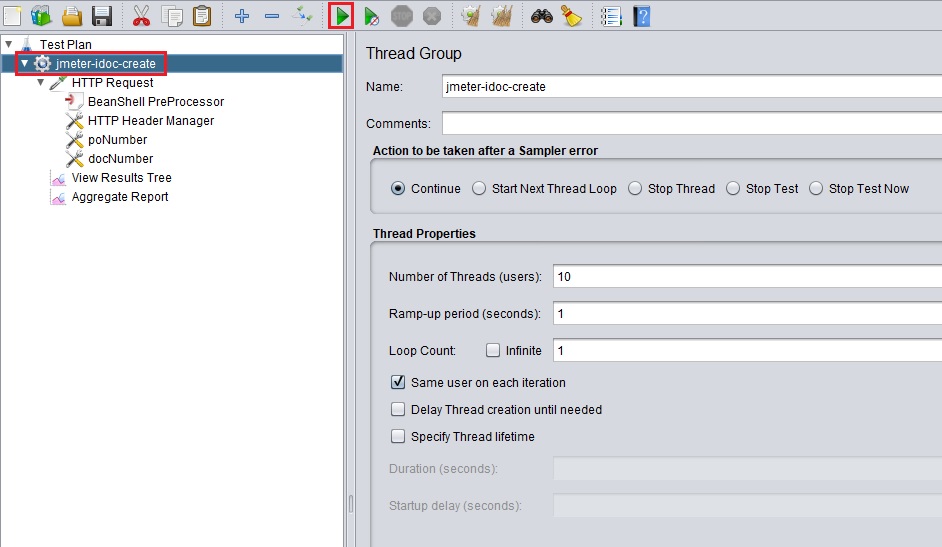
Task: Collapse the HTTP Request node arrow
Action: point(41,82)
